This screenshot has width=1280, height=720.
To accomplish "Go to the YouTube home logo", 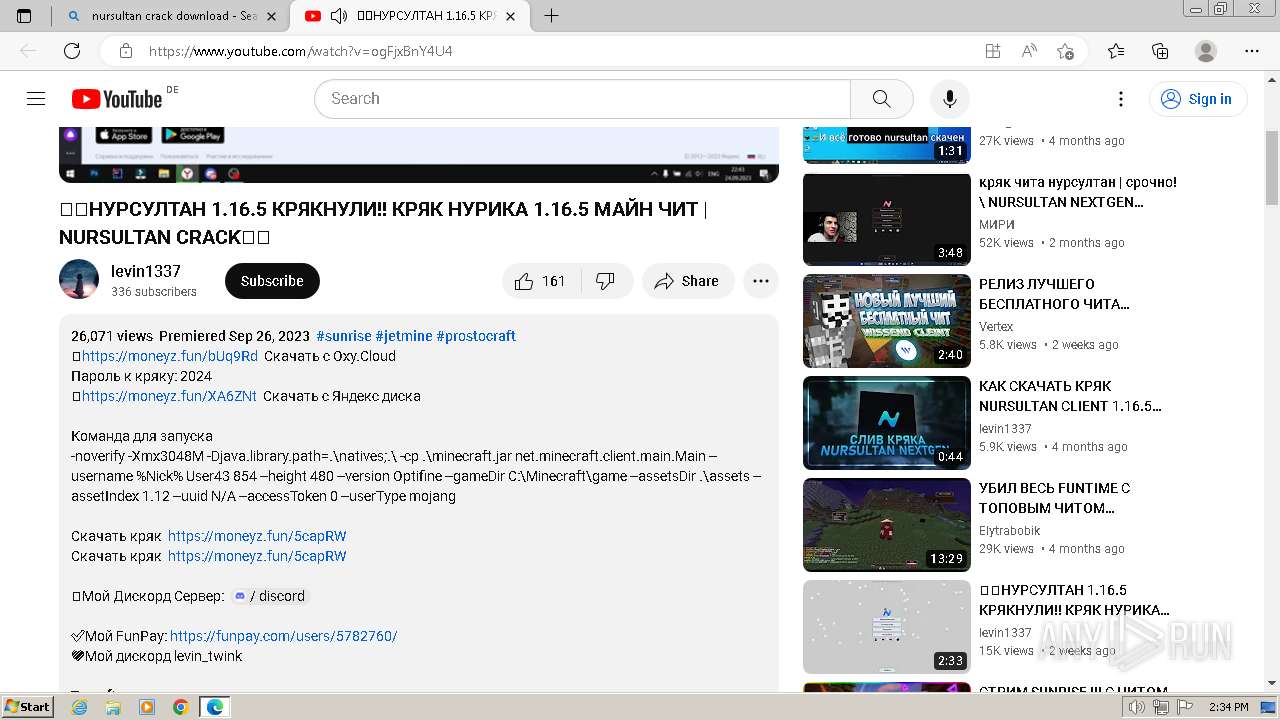I will click(117, 98).
